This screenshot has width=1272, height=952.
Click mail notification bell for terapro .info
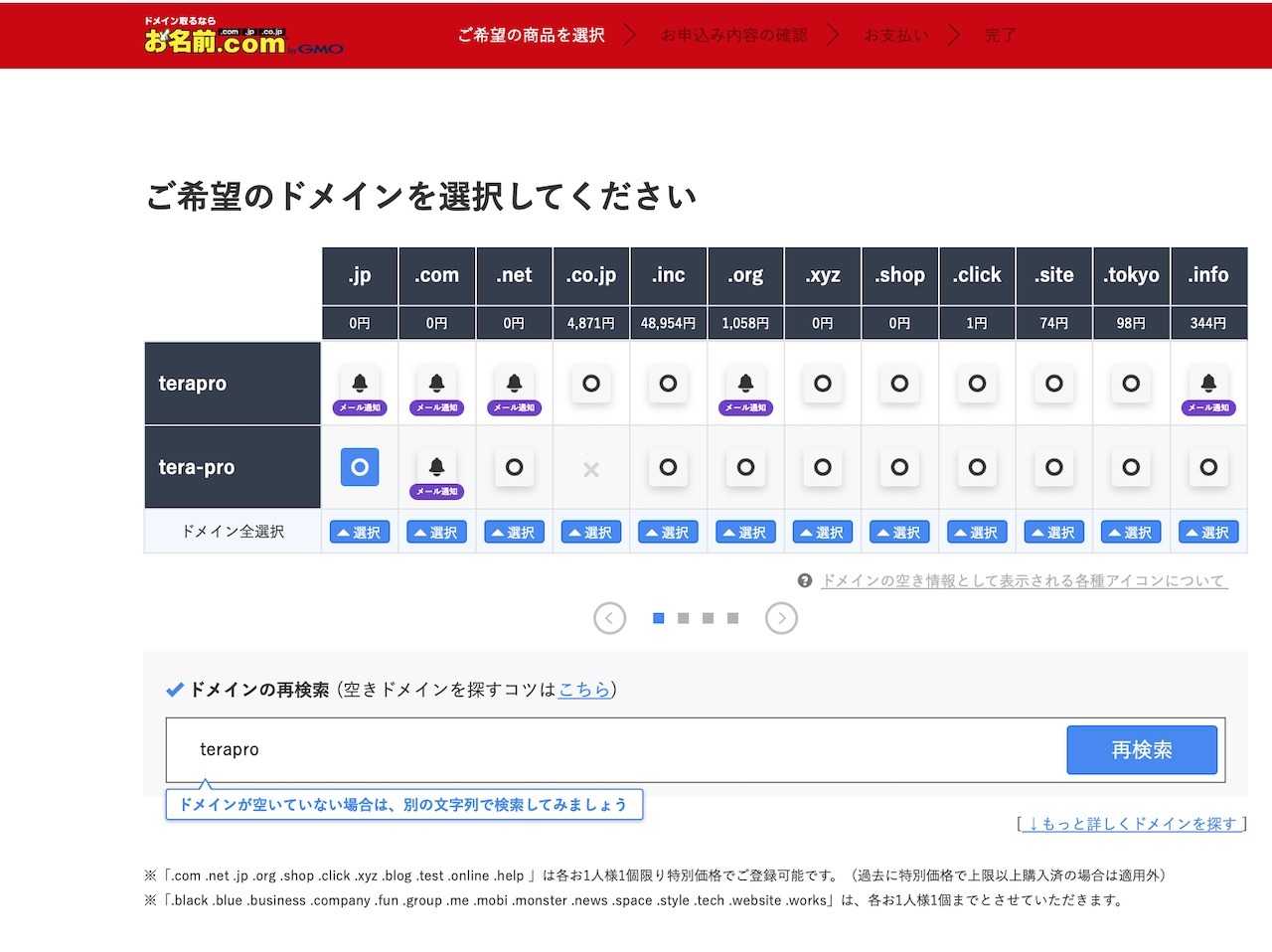[x=1208, y=385]
